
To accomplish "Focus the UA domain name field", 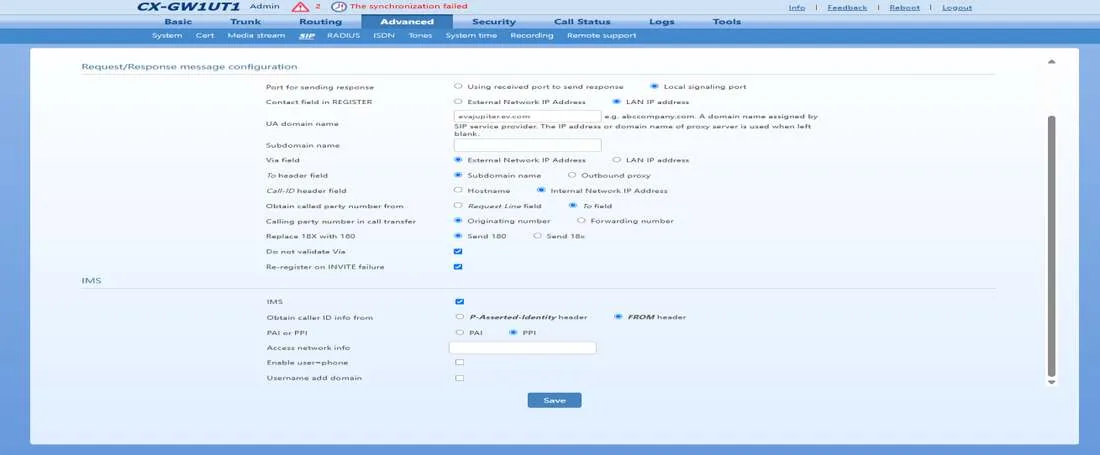I will coord(528,116).
